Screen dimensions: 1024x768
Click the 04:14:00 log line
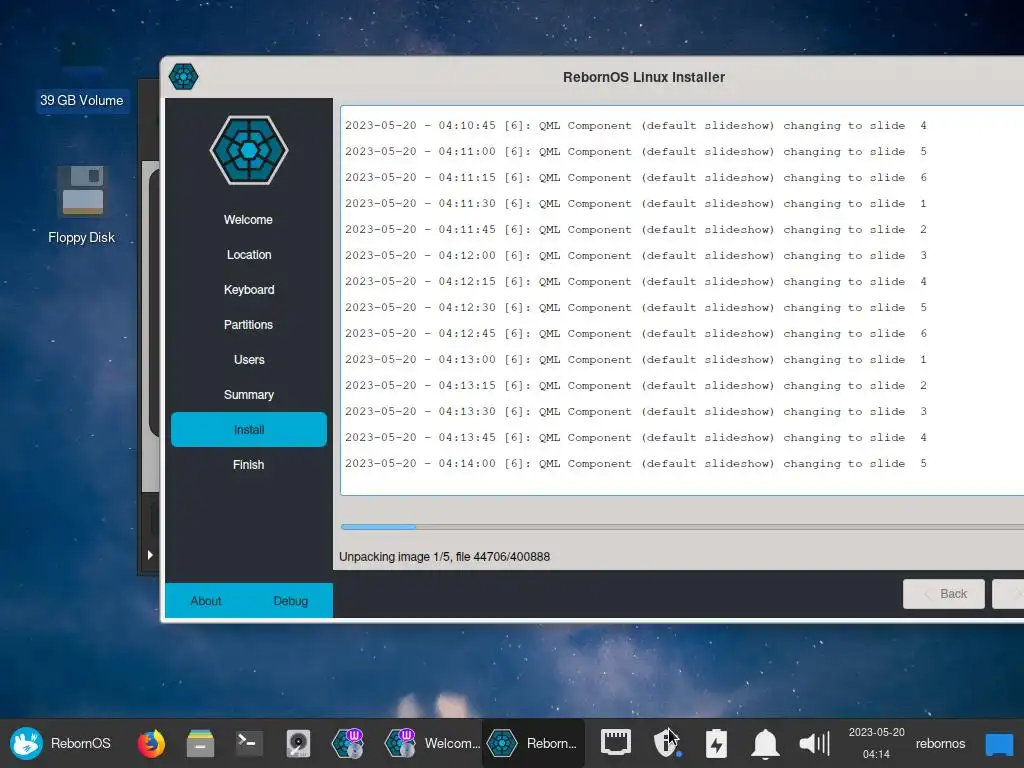pyautogui.click(x=635, y=464)
